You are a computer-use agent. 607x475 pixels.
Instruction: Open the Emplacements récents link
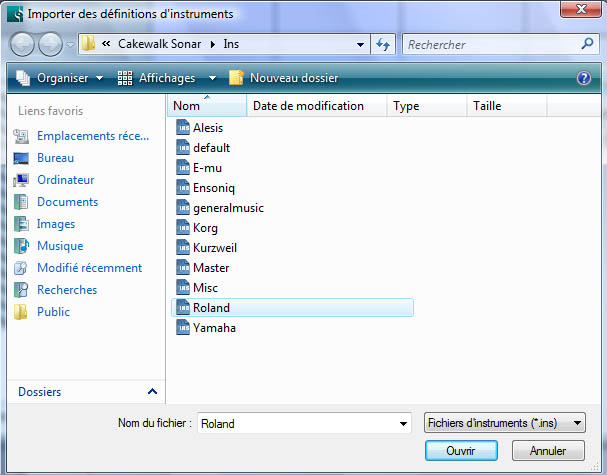[93, 136]
